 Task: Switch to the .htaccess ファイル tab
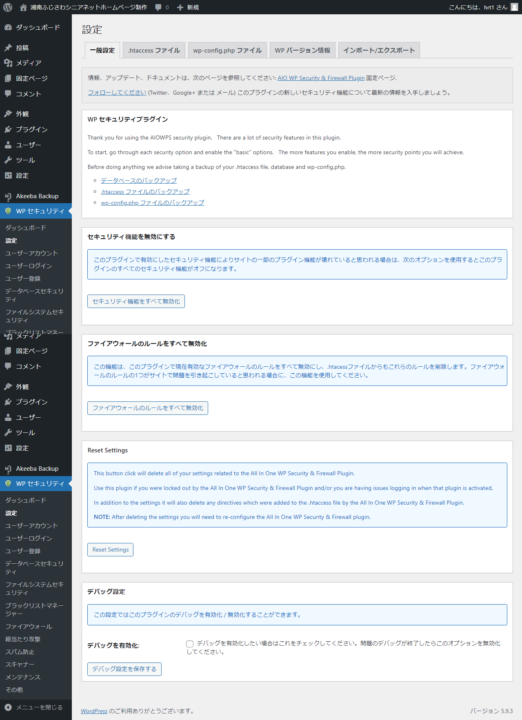click(154, 50)
